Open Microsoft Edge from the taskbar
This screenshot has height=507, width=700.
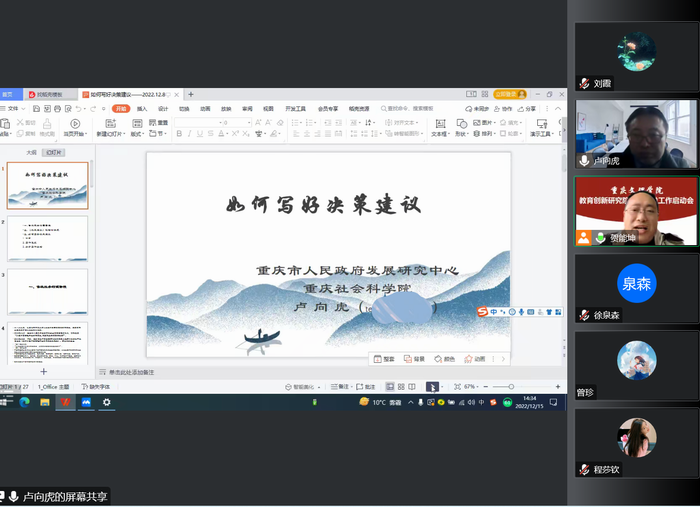click(24, 402)
